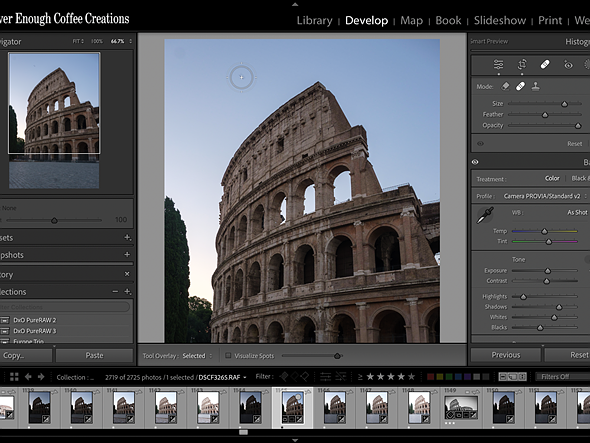
Task: Set navigator zoom to 66.7%
Action: 117,41
